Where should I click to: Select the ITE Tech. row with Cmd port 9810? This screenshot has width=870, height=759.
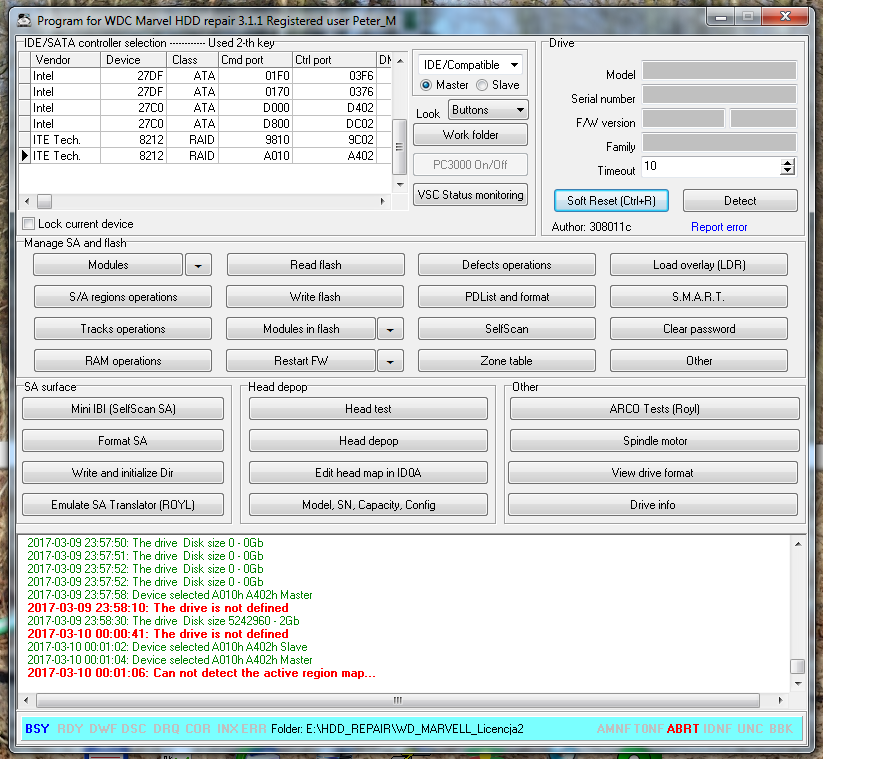(205, 140)
